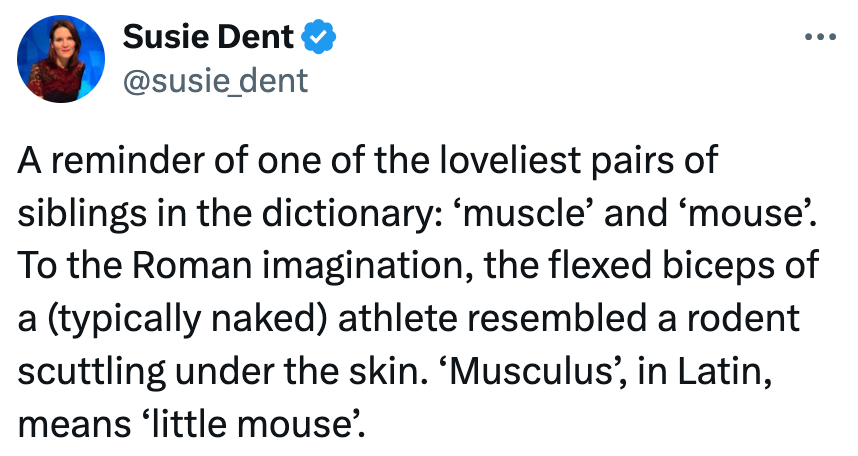Open the three-dot more options menu
Image resolution: width=858 pixels, height=456 pixels.
coord(820,38)
